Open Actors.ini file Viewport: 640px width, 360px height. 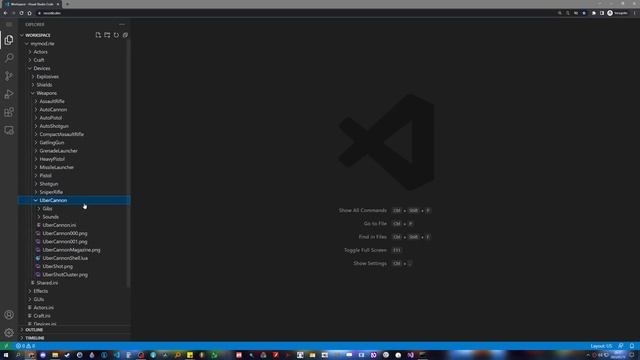[74, 307]
